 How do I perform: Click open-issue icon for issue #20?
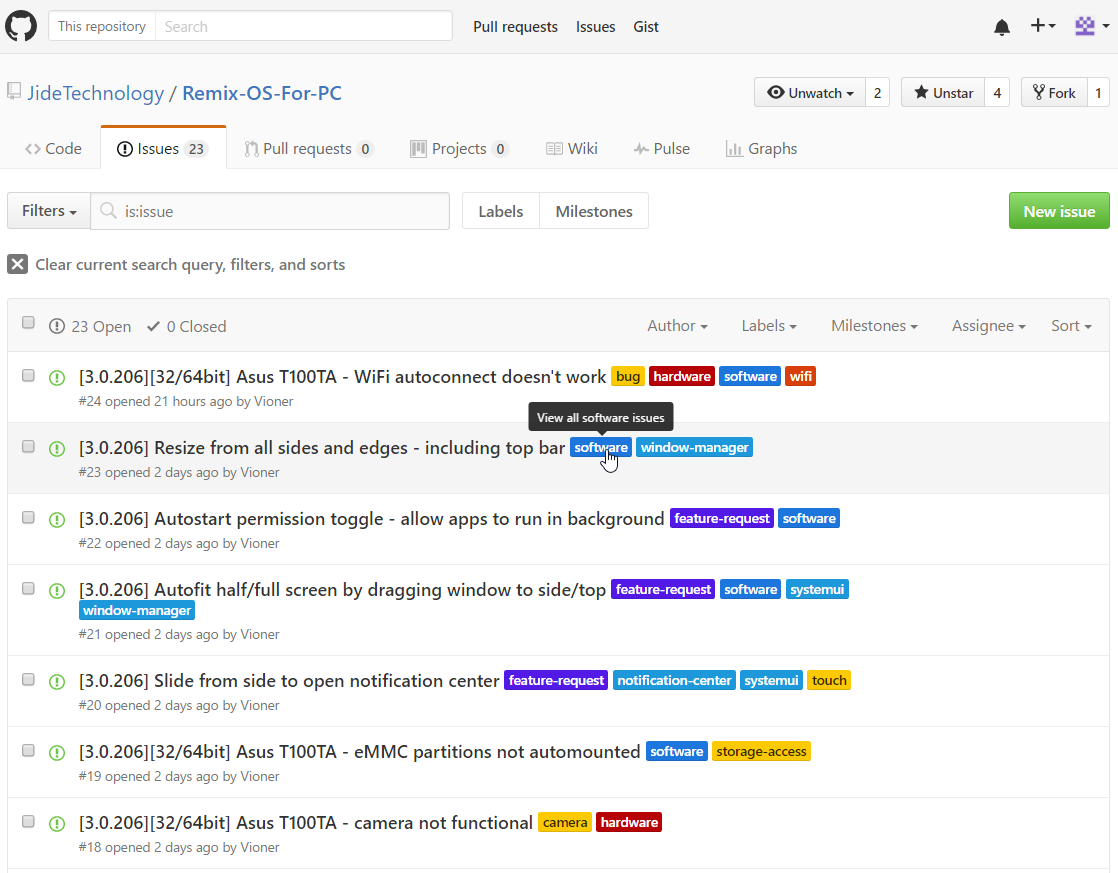click(56, 682)
